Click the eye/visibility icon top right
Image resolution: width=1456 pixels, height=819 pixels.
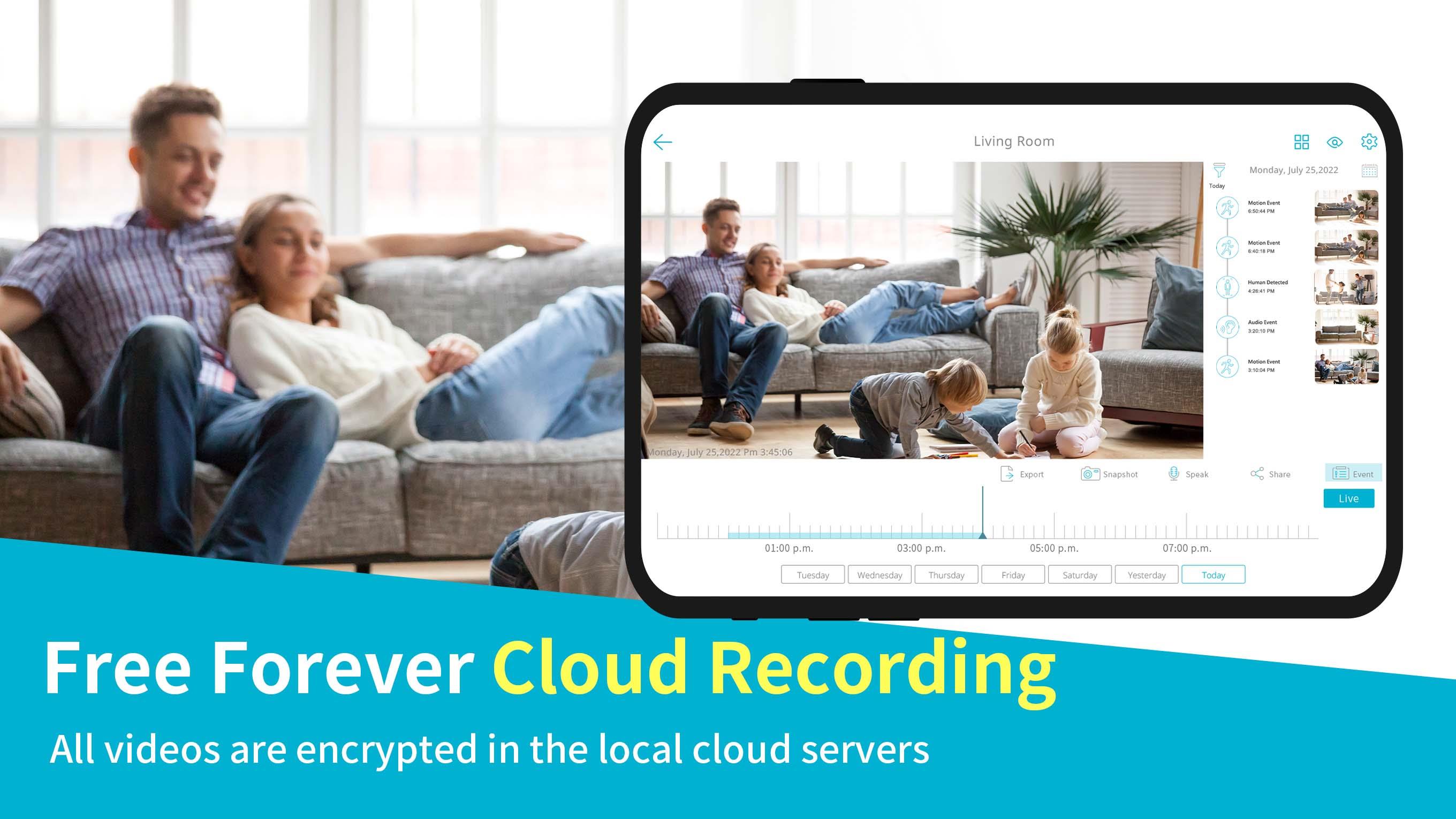1336,140
